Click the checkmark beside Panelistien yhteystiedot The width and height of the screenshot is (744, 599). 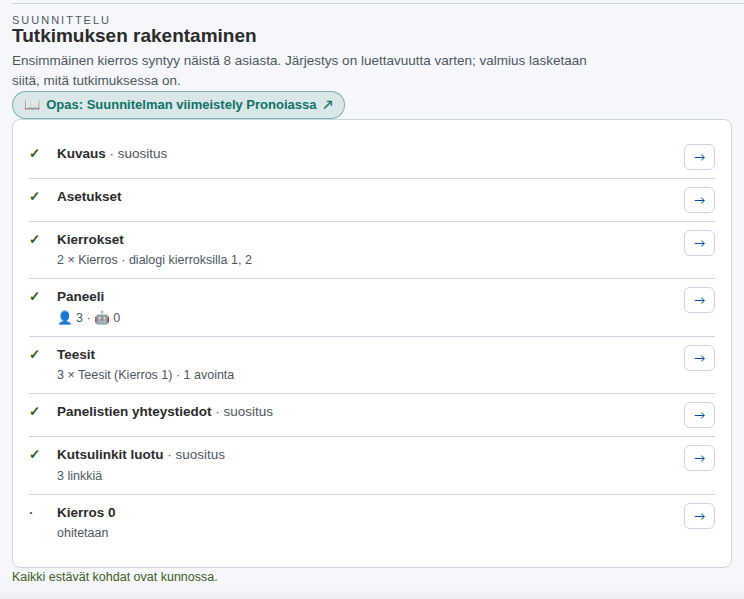[34, 411]
